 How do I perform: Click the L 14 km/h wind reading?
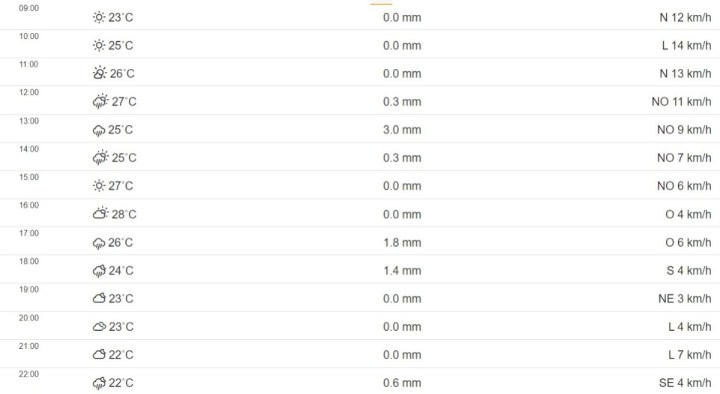(x=686, y=45)
